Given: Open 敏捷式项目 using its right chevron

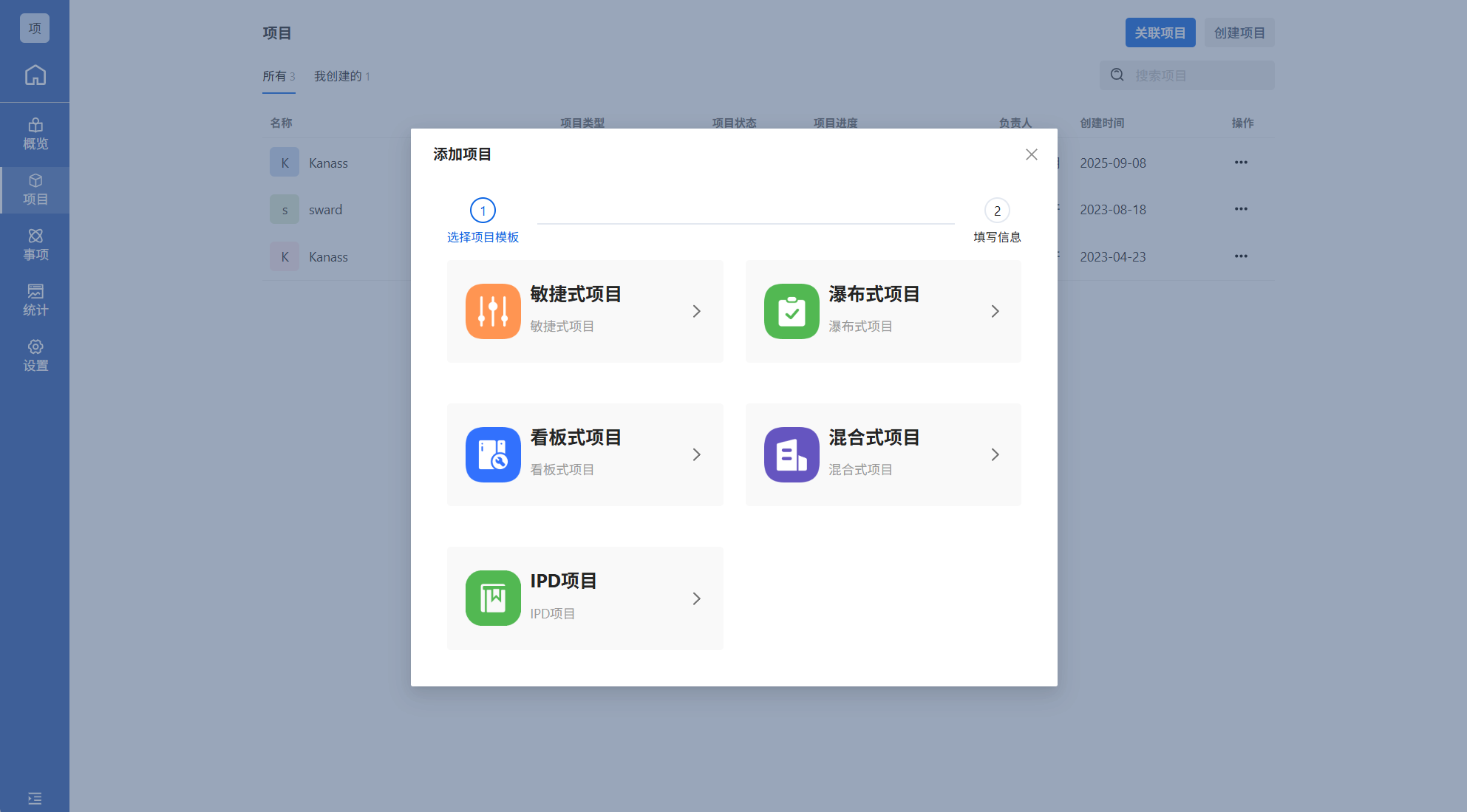Looking at the screenshot, I should (696, 311).
